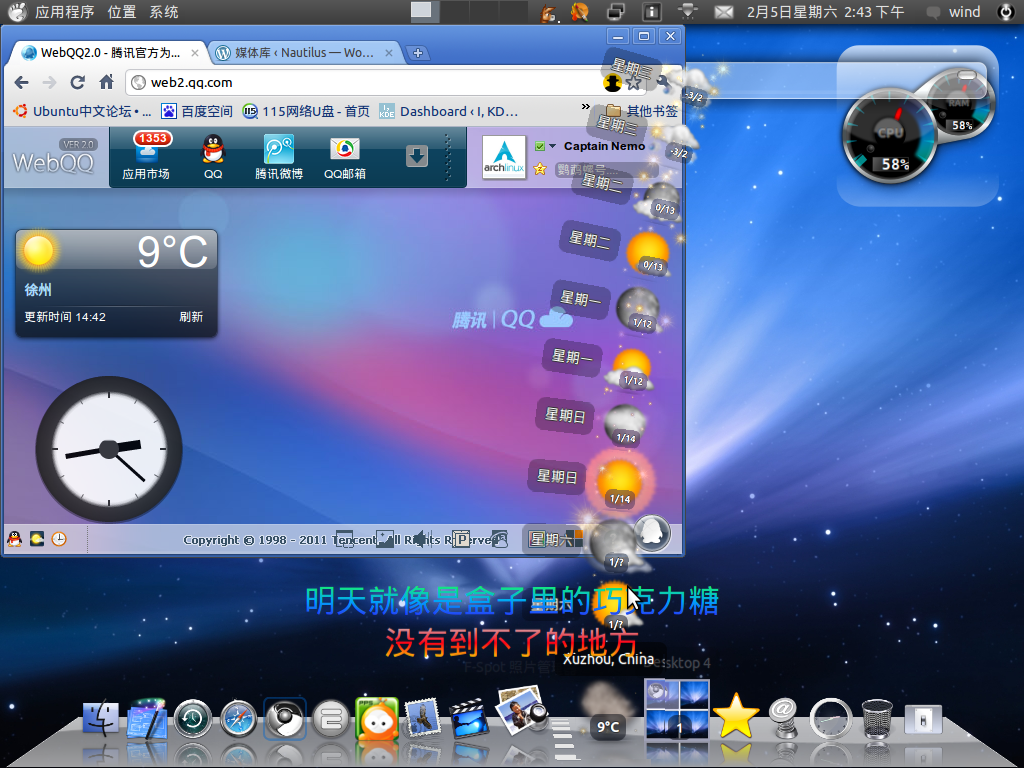Switch to the WebQQ2.0 browser tab

click(108, 53)
